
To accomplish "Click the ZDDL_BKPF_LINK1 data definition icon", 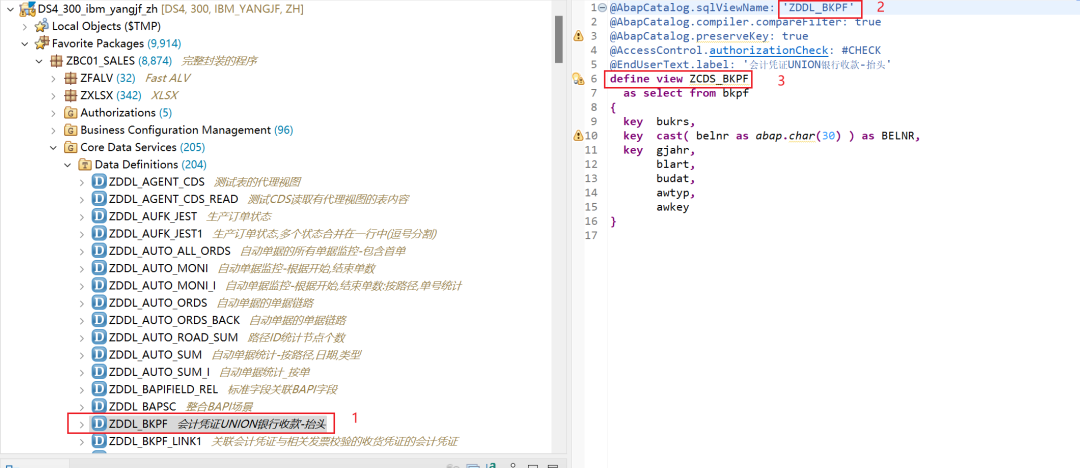I will click(x=98, y=441).
